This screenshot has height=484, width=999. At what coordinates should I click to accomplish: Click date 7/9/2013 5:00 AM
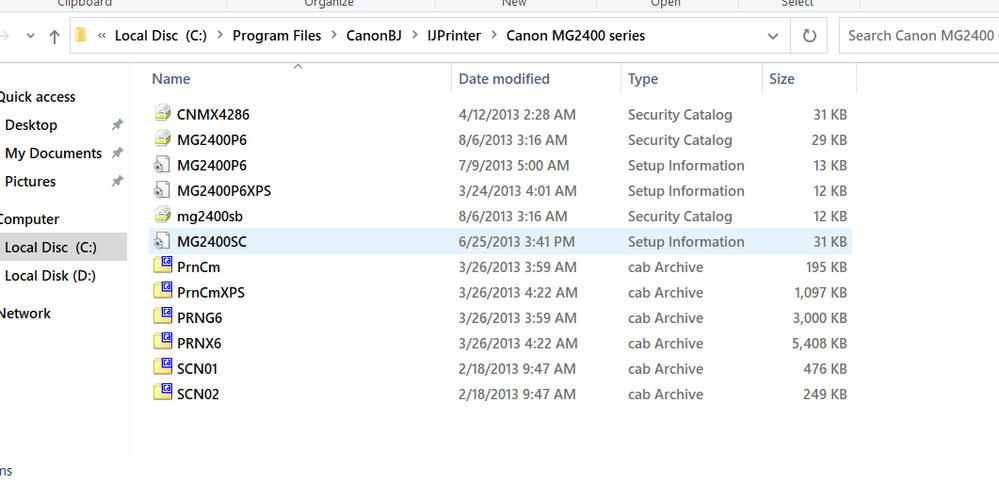pyautogui.click(x=514, y=166)
